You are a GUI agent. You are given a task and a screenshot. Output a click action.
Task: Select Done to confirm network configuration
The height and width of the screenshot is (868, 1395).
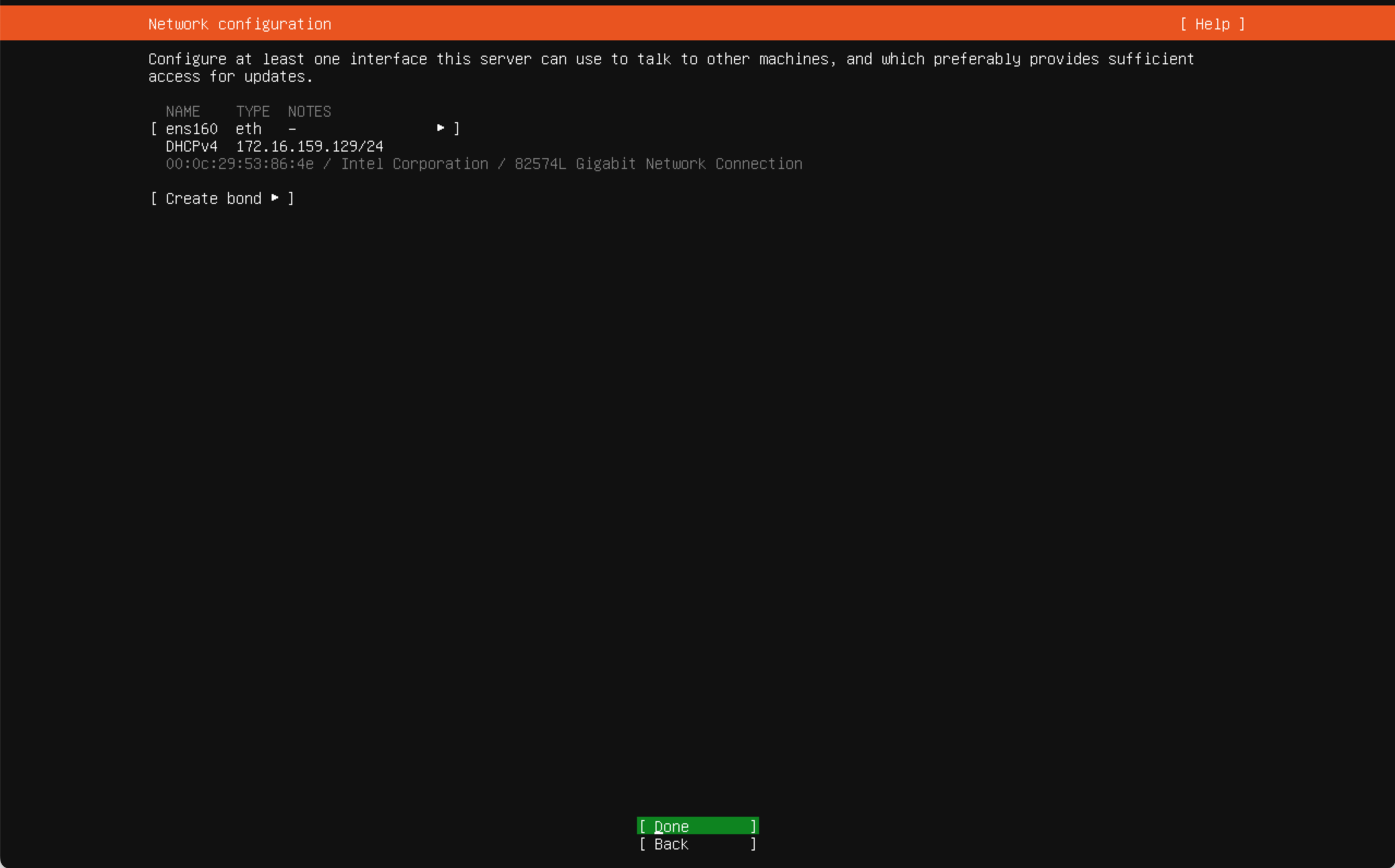[x=697, y=825]
